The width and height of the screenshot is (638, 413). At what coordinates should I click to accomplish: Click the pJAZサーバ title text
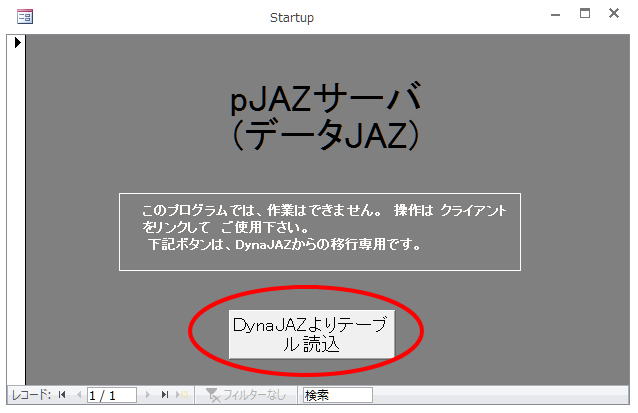[326, 98]
